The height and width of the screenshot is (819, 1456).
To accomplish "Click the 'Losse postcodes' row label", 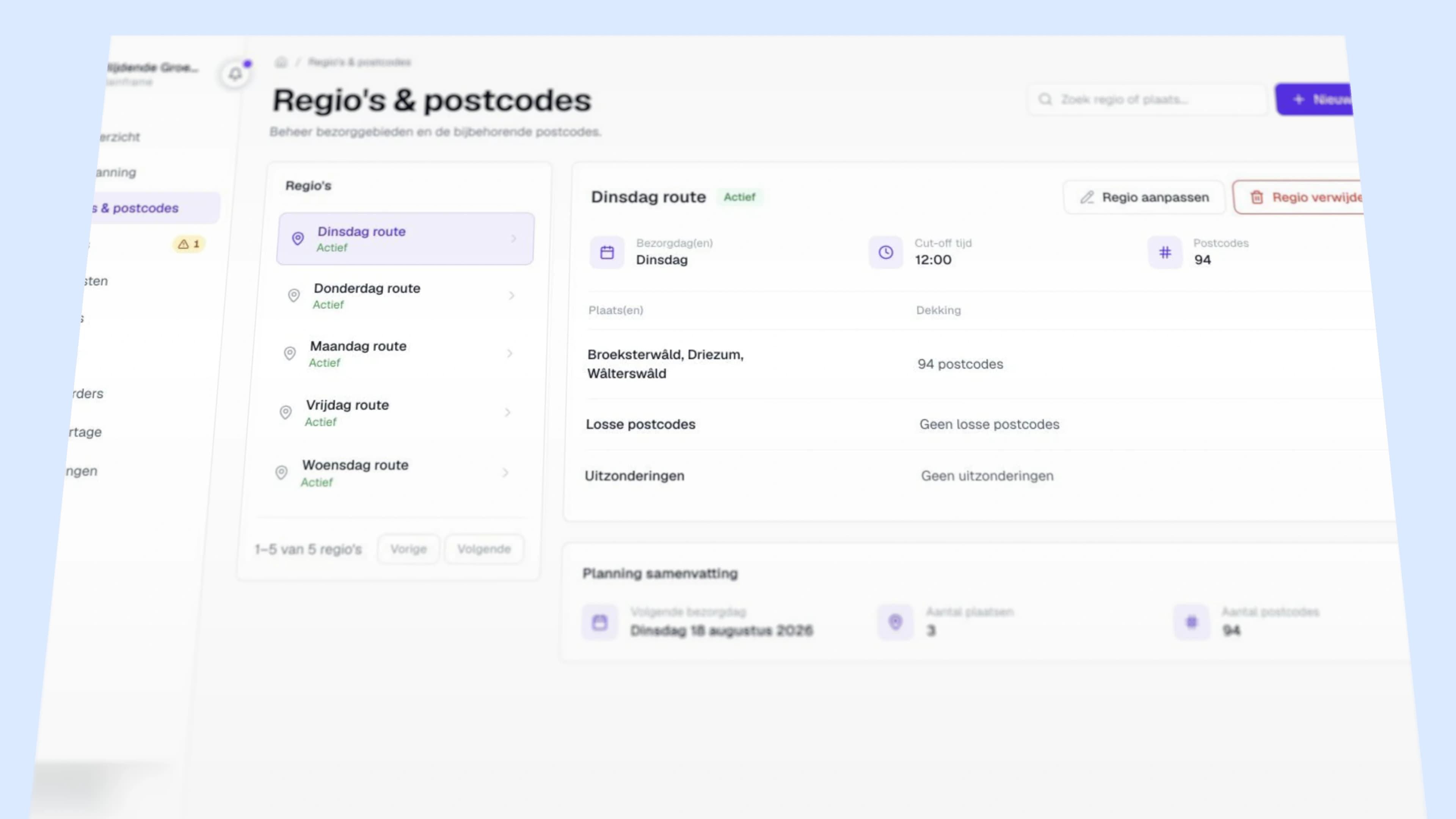I will point(640,425).
